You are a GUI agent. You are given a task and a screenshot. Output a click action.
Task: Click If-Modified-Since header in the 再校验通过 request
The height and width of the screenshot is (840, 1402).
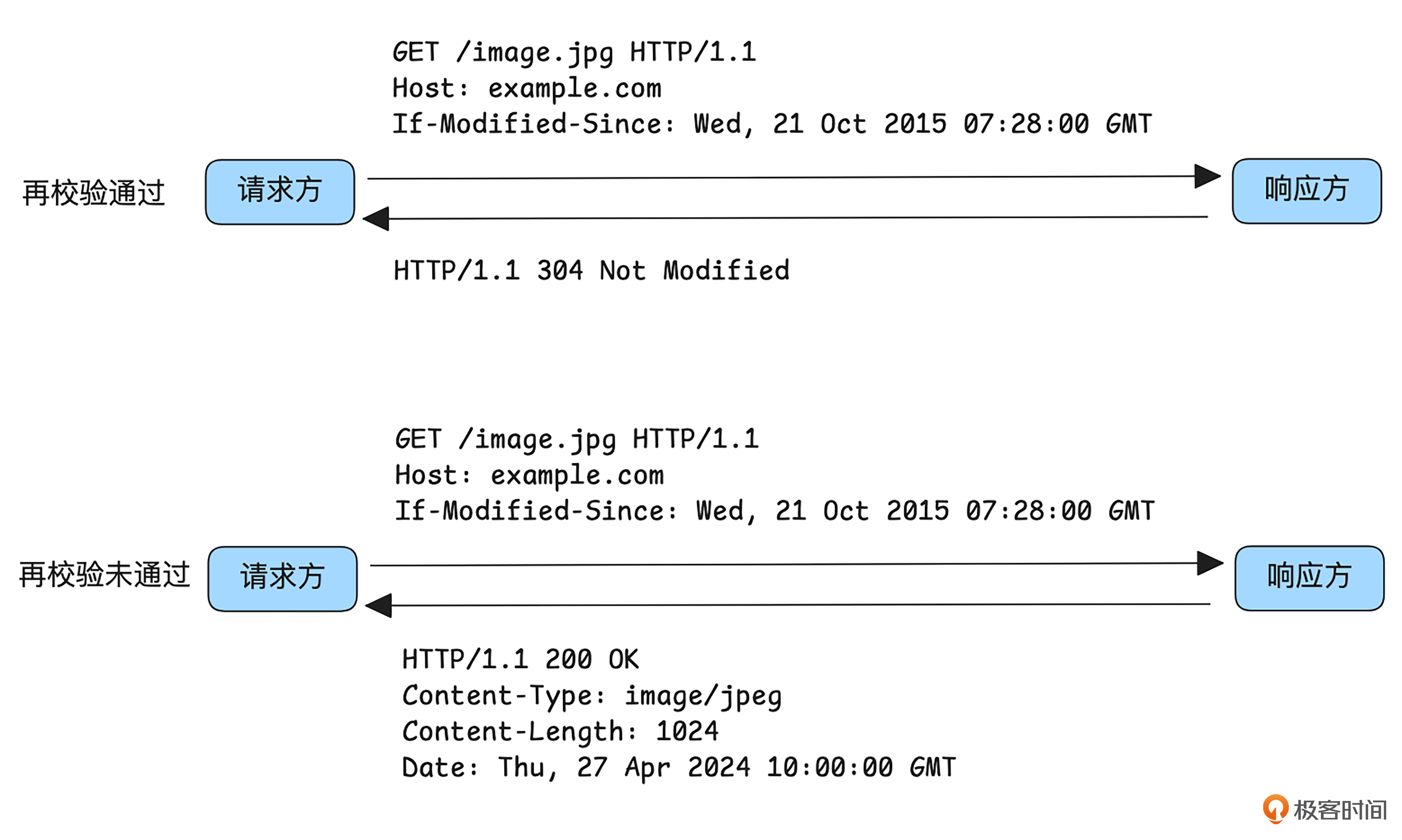[x=772, y=124]
